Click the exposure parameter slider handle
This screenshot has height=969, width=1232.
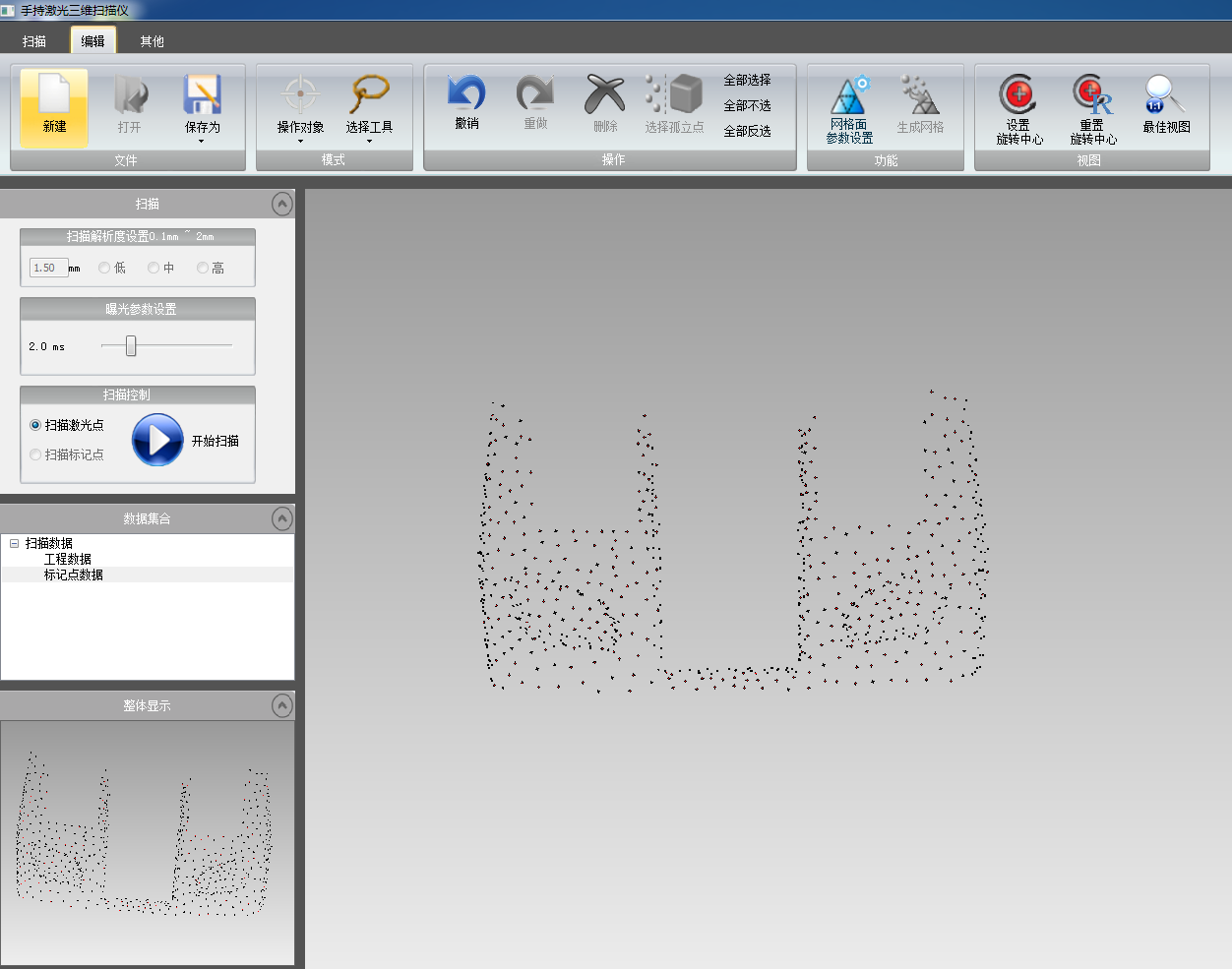pos(131,346)
